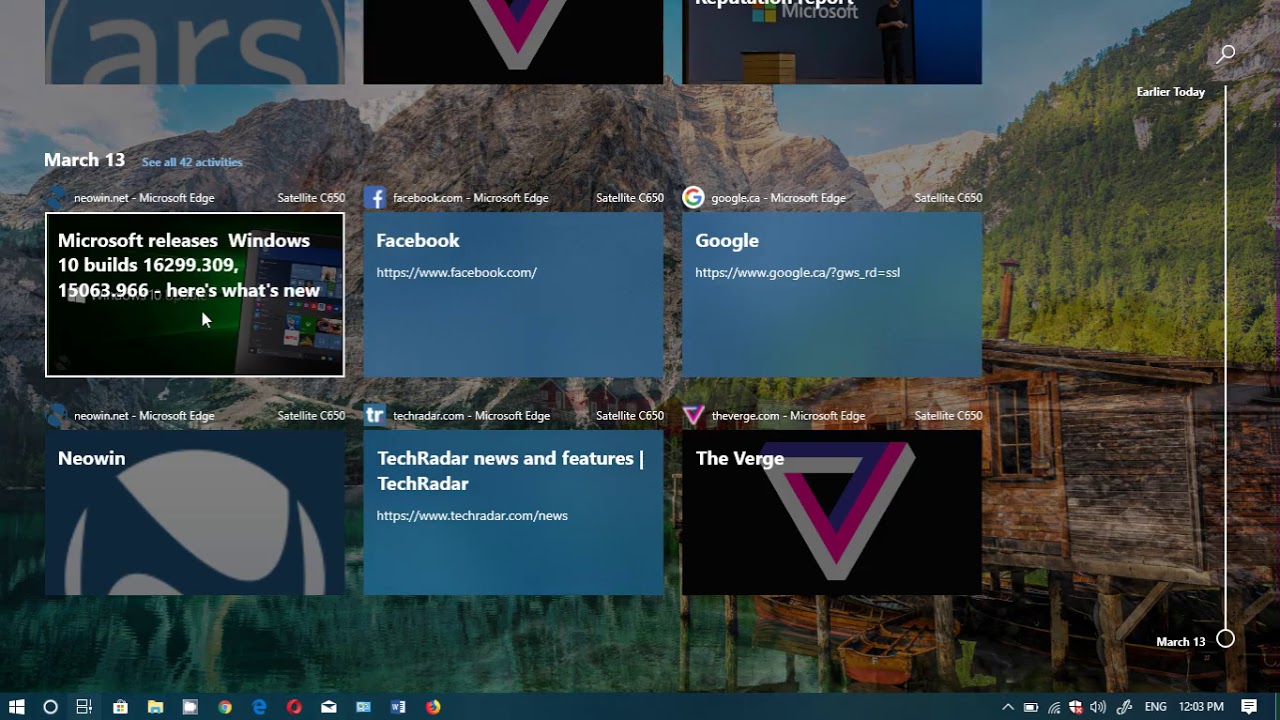The image size is (1280, 720).
Task: Open the Windows Start button
Action: (x=17, y=707)
